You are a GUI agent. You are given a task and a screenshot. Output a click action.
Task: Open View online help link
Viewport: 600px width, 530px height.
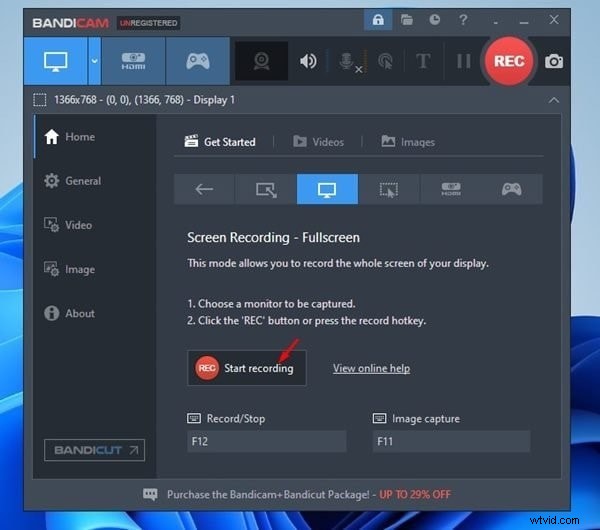point(372,369)
